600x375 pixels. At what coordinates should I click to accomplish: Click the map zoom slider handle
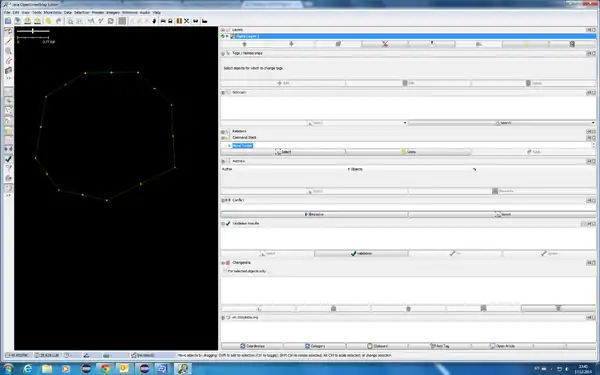pos(33,31)
